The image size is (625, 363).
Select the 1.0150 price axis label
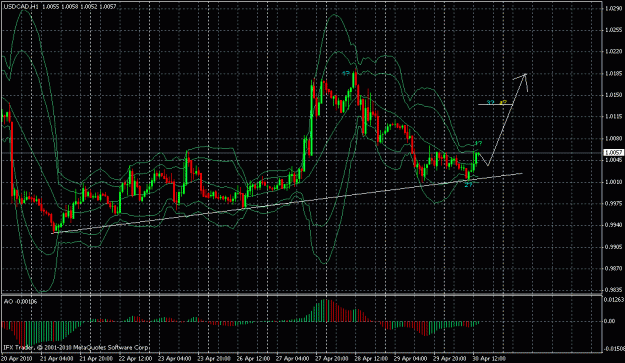pos(613,95)
